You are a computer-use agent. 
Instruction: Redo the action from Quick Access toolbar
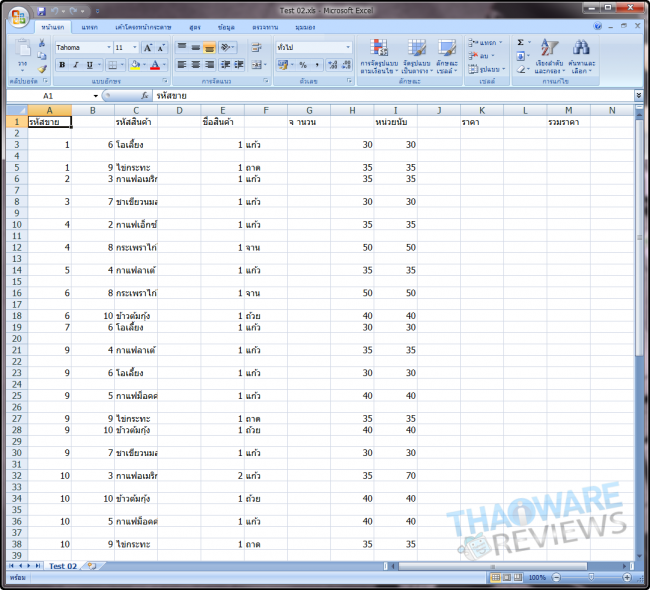pos(73,11)
